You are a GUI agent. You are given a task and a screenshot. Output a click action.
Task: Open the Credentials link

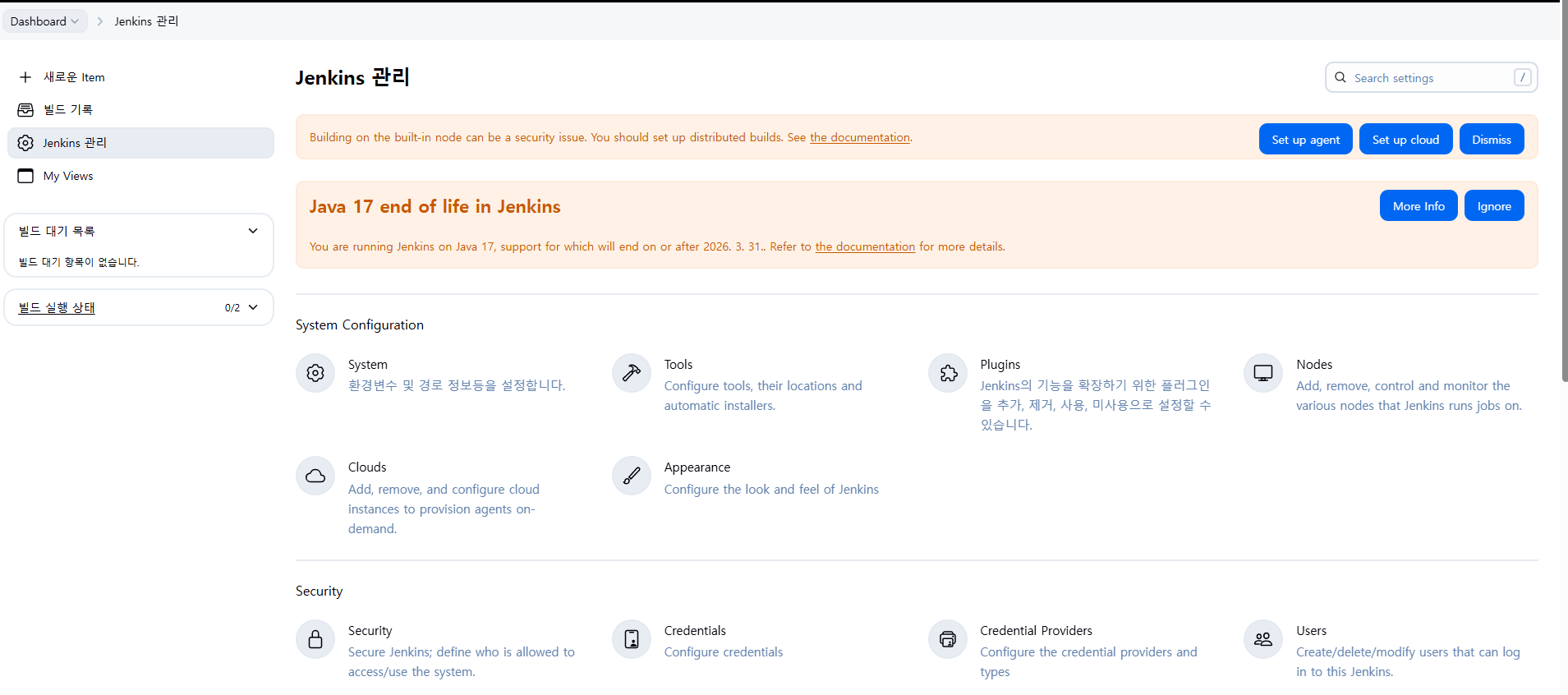tap(695, 630)
